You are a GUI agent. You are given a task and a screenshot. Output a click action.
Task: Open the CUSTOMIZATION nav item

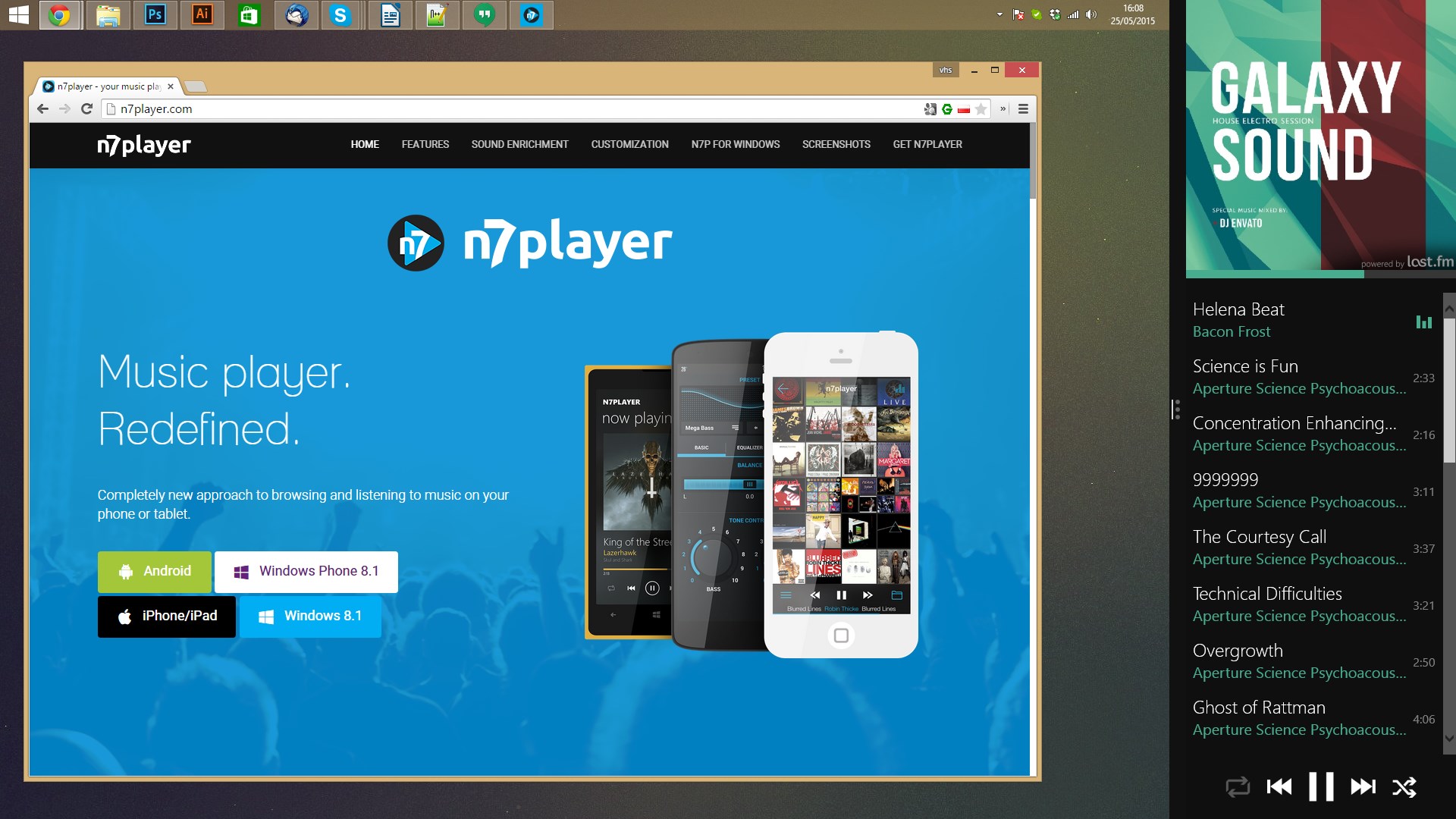(x=630, y=144)
